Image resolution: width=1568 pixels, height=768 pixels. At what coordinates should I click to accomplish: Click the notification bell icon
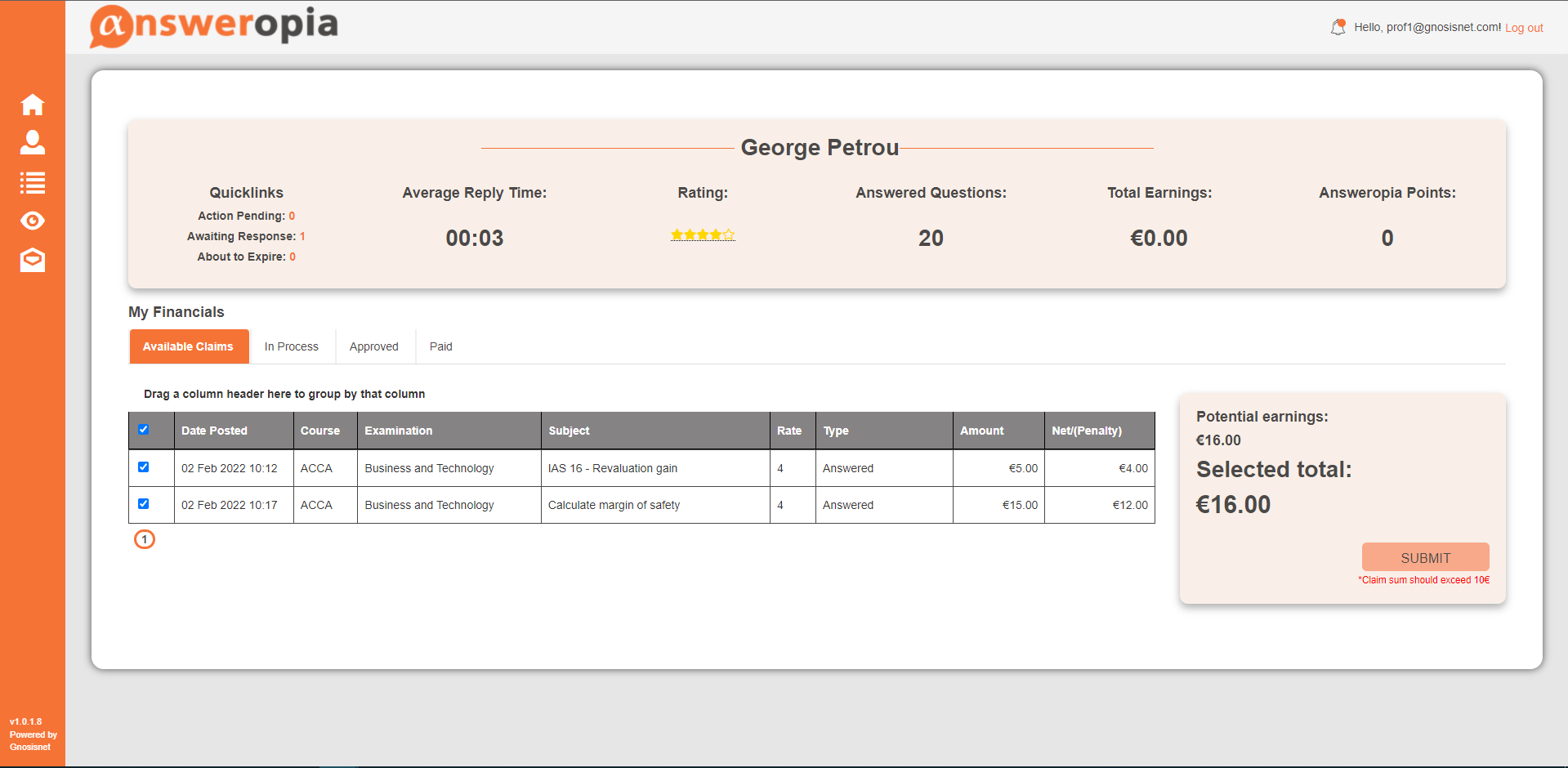point(1338,27)
